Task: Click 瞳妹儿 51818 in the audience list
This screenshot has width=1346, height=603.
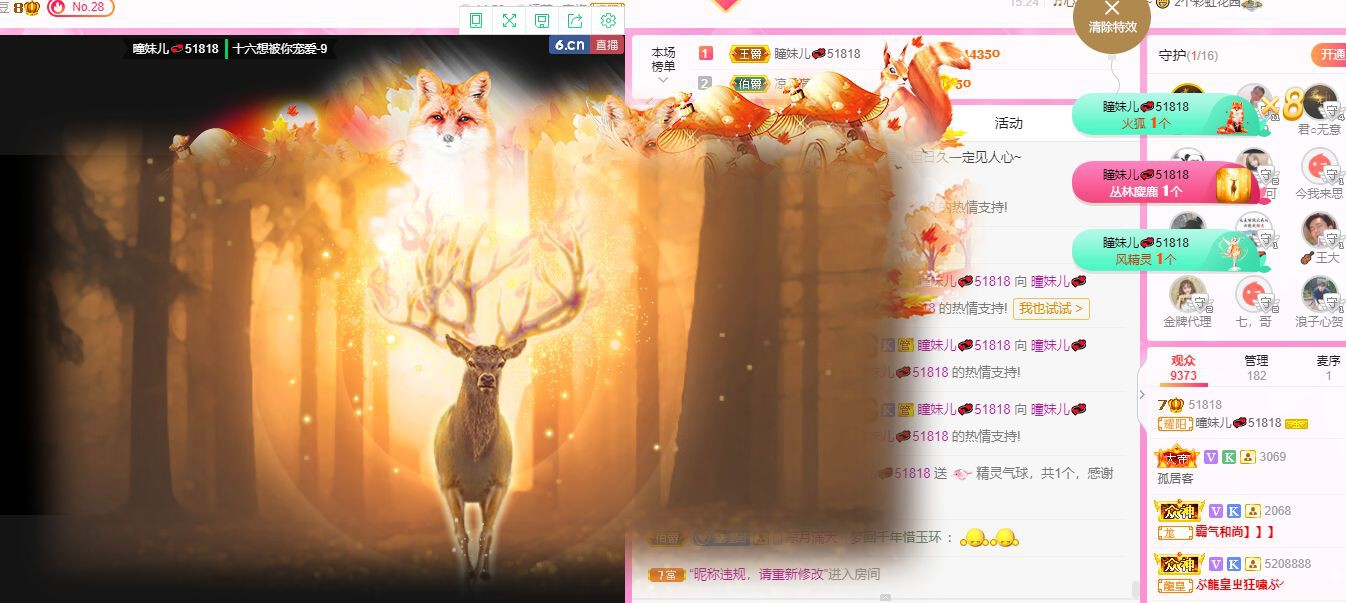Action: click(x=1238, y=423)
